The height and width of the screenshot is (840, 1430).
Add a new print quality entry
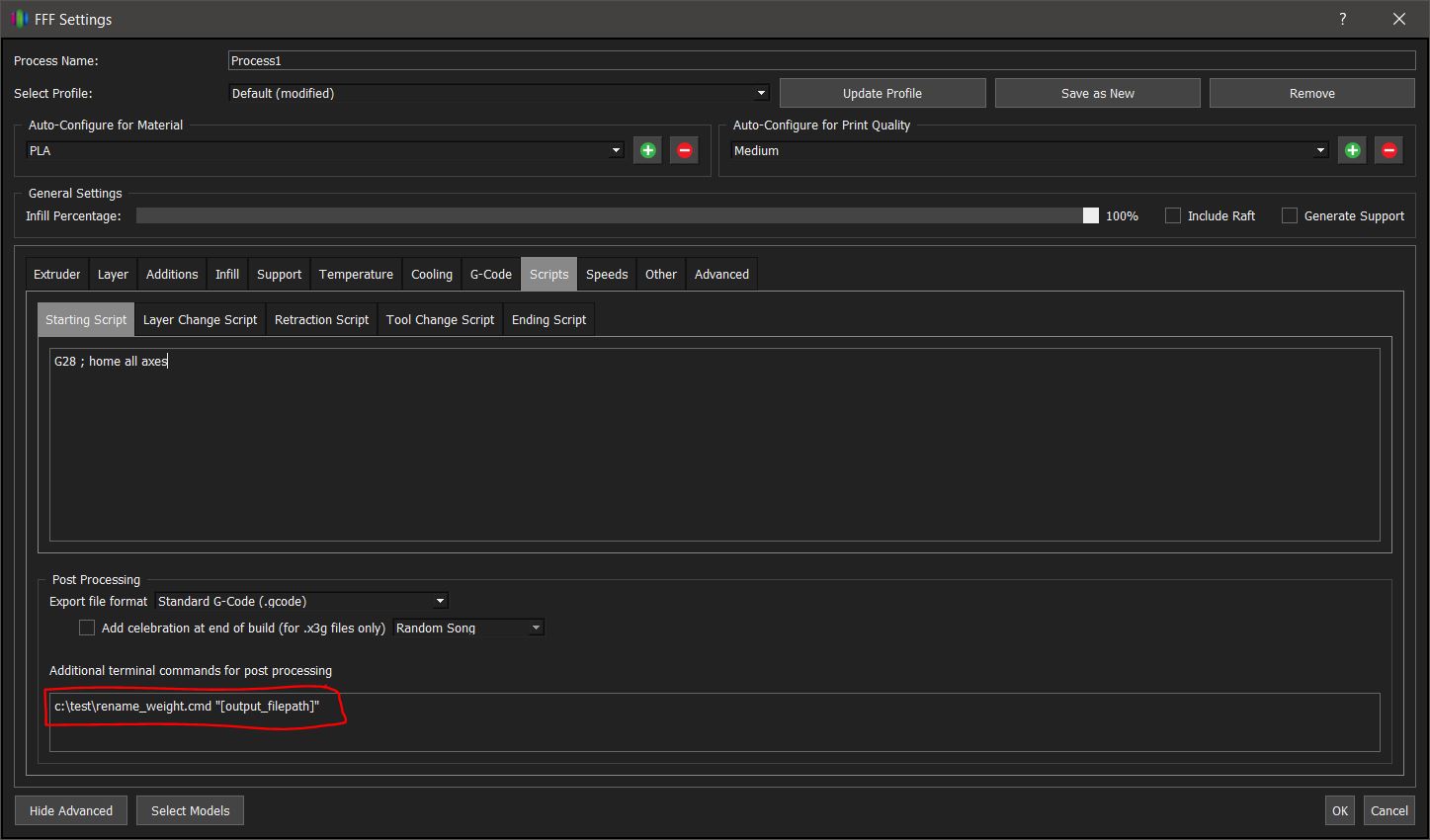1352,150
